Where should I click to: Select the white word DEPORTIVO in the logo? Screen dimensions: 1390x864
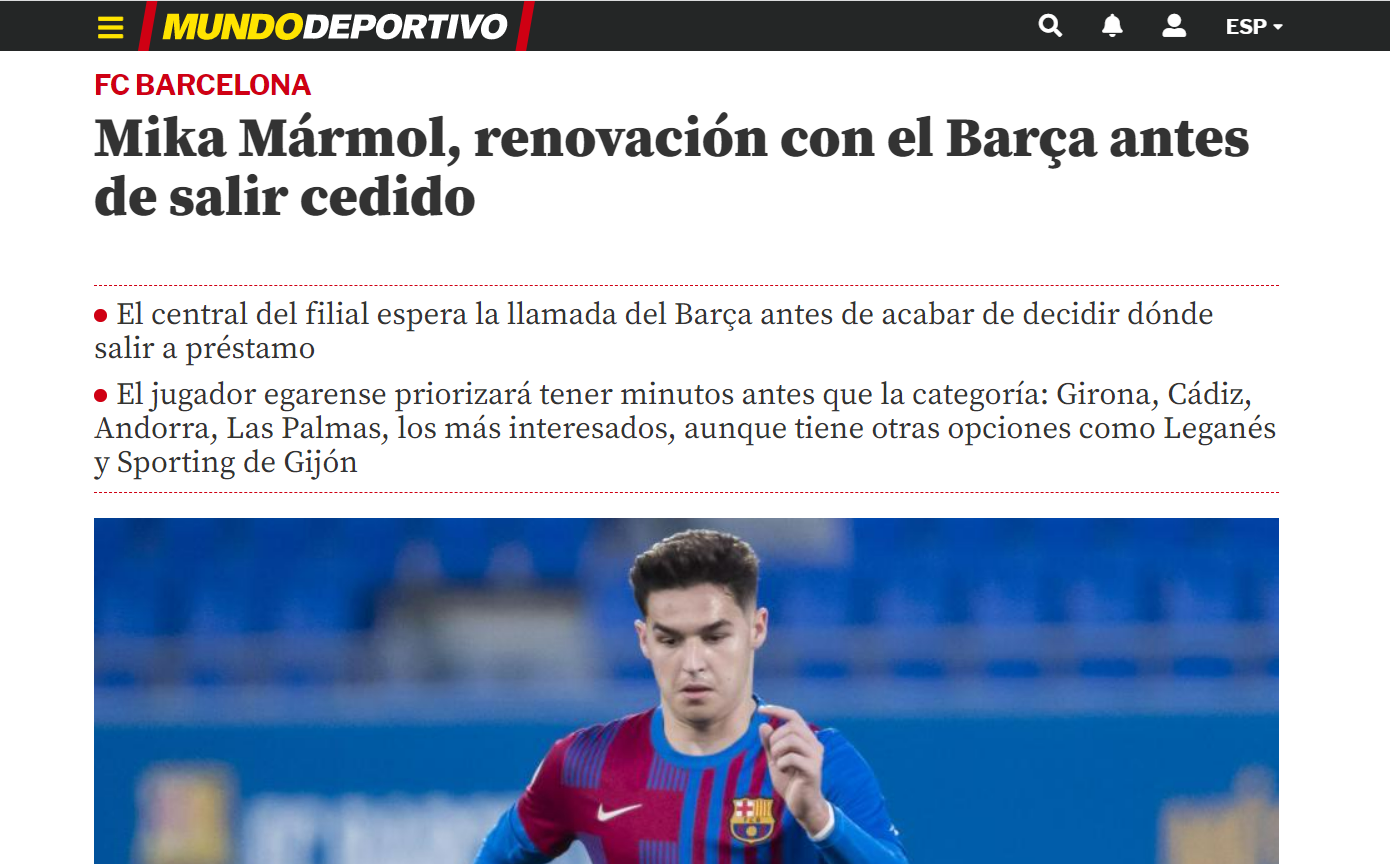tap(406, 27)
